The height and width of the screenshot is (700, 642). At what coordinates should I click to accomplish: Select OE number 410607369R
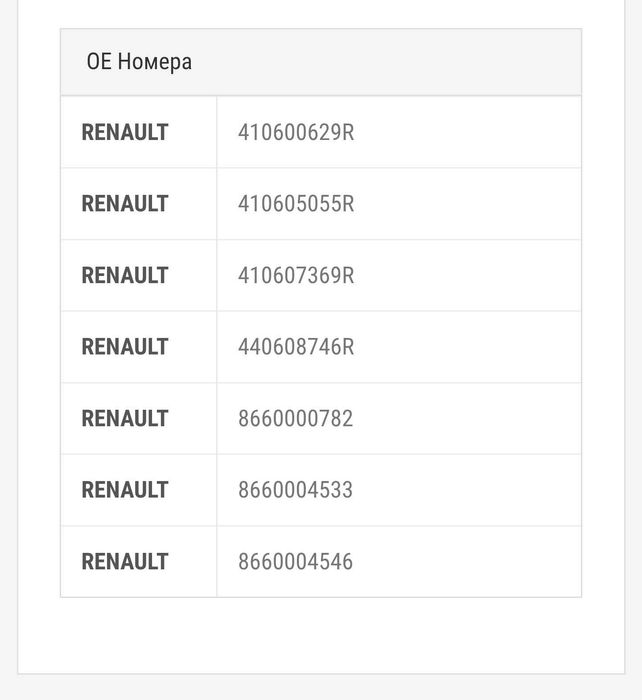[296, 275]
